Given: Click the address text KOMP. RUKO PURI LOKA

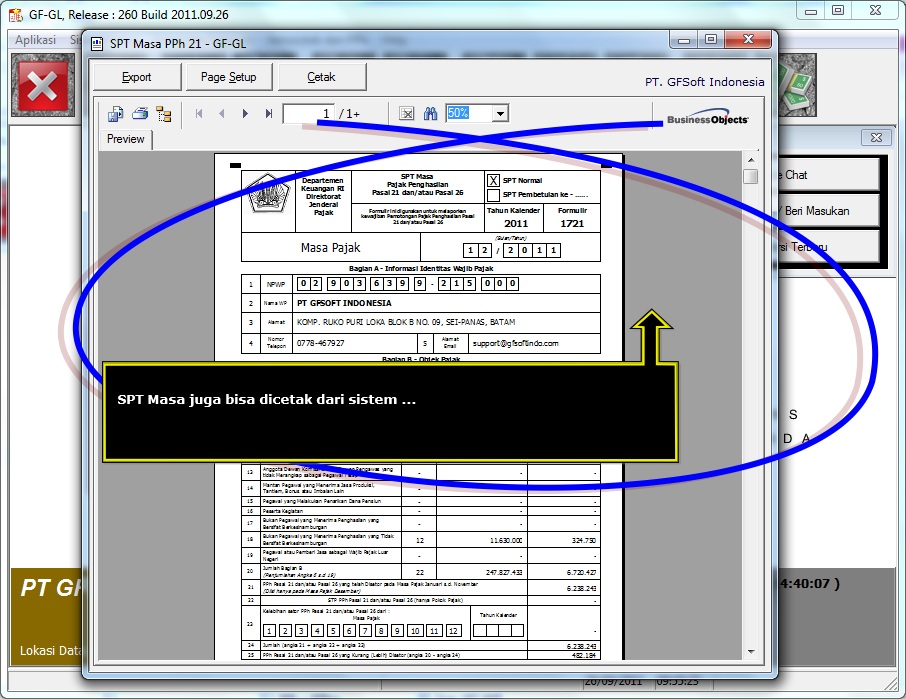Looking at the screenshot, I should 406,322.
